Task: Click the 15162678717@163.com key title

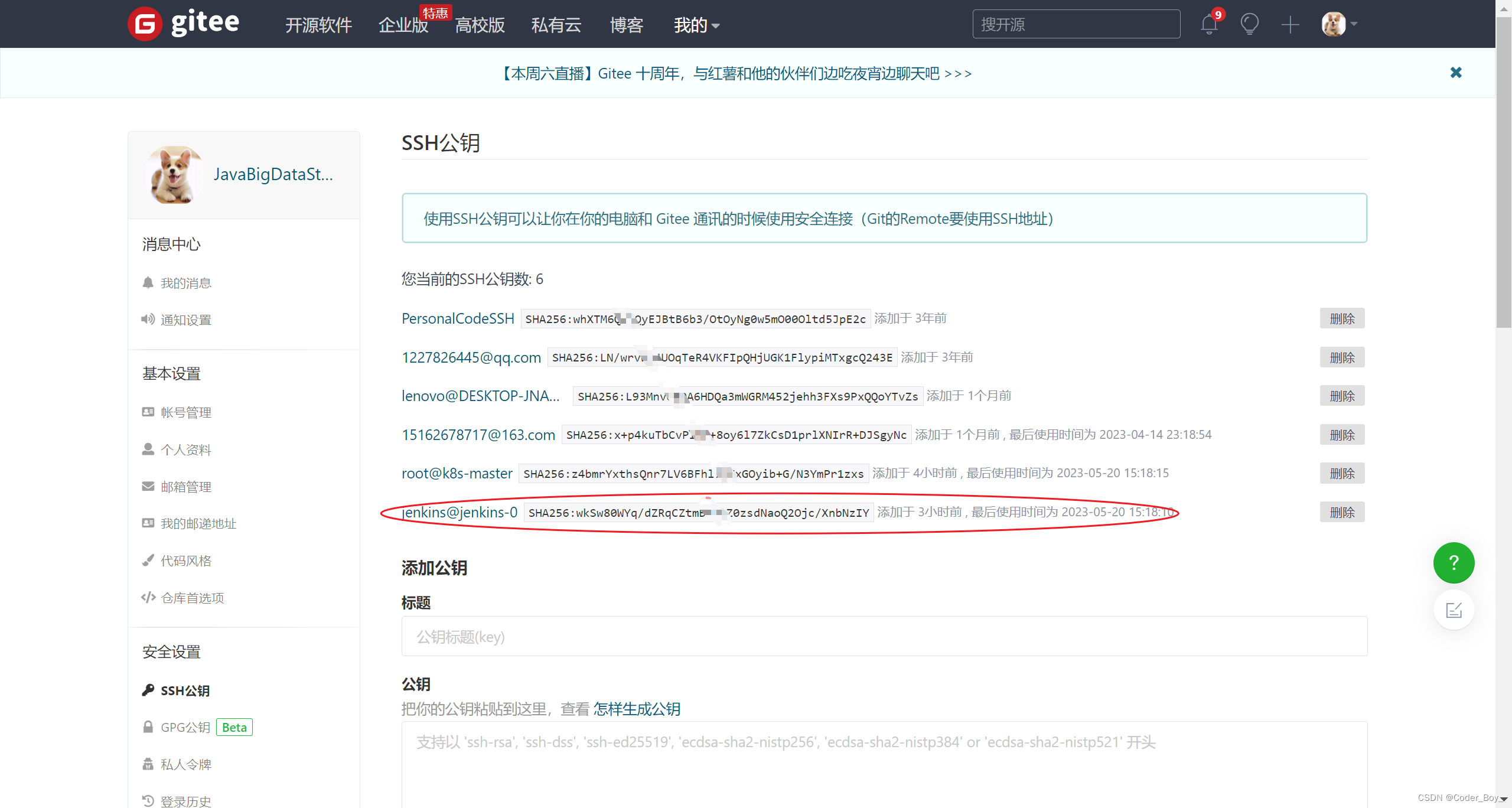Action: coord(478,435)
